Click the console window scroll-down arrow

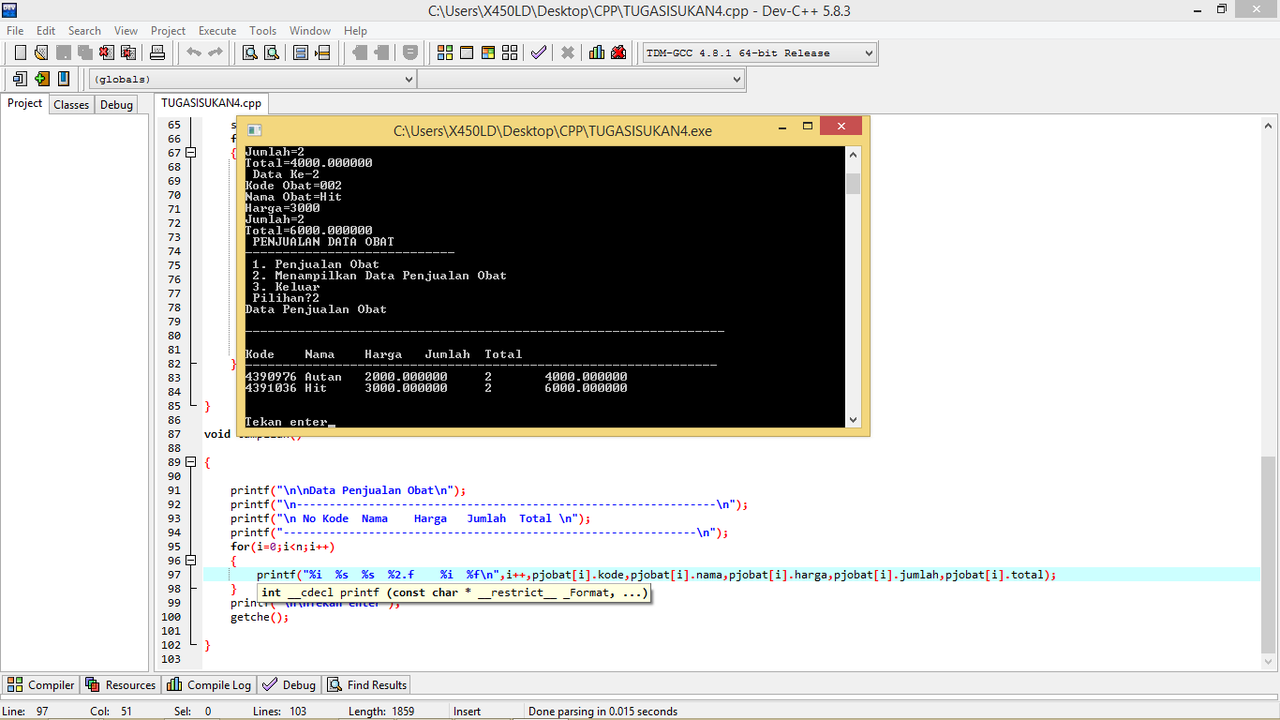coord(853,420)
